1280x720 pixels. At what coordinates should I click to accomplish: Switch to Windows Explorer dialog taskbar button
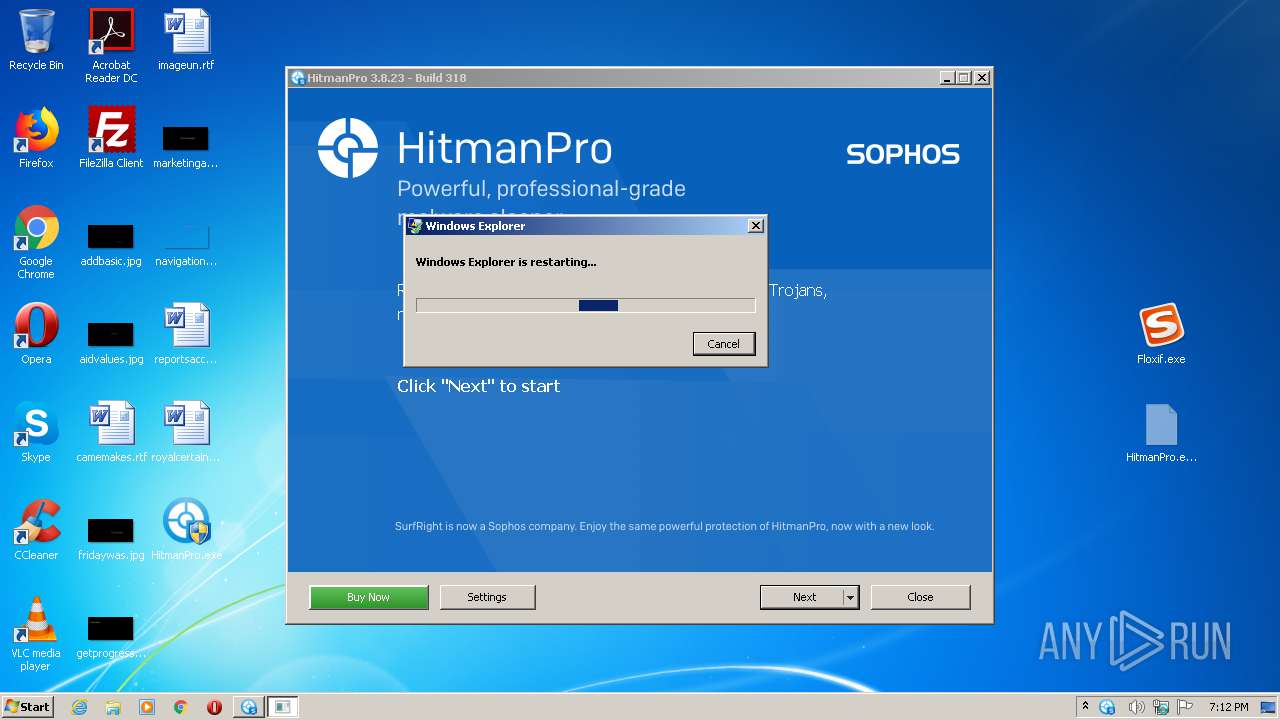pyautogui.click(x=283, y=707)
